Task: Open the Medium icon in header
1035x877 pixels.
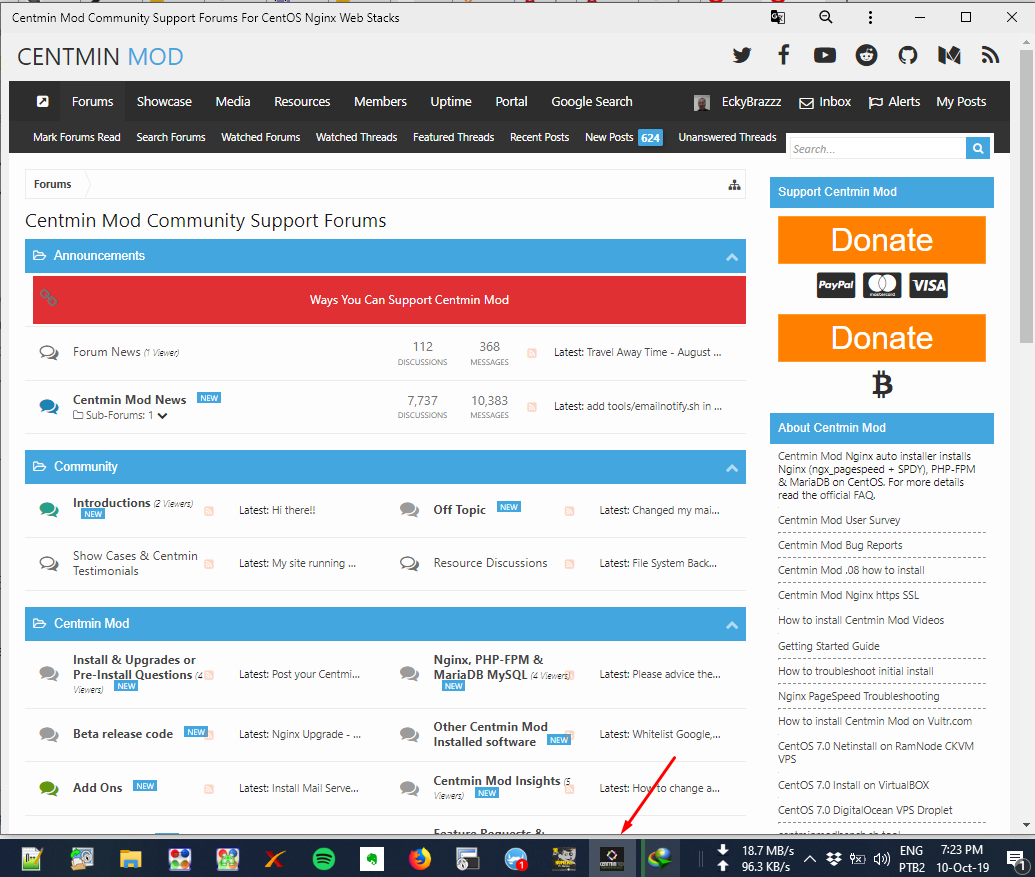Action: tap(949, 55)
